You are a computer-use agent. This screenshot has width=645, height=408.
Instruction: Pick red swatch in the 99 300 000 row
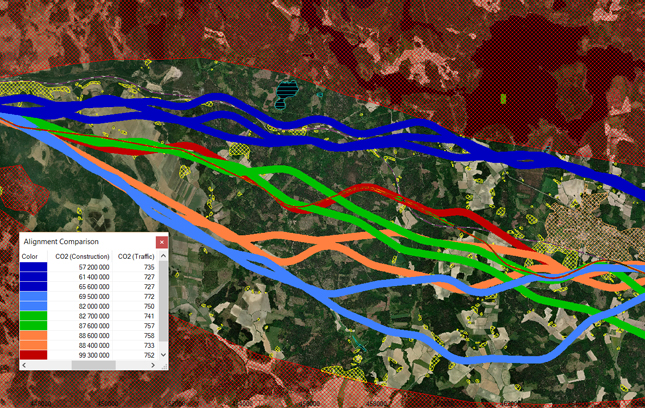33,355
